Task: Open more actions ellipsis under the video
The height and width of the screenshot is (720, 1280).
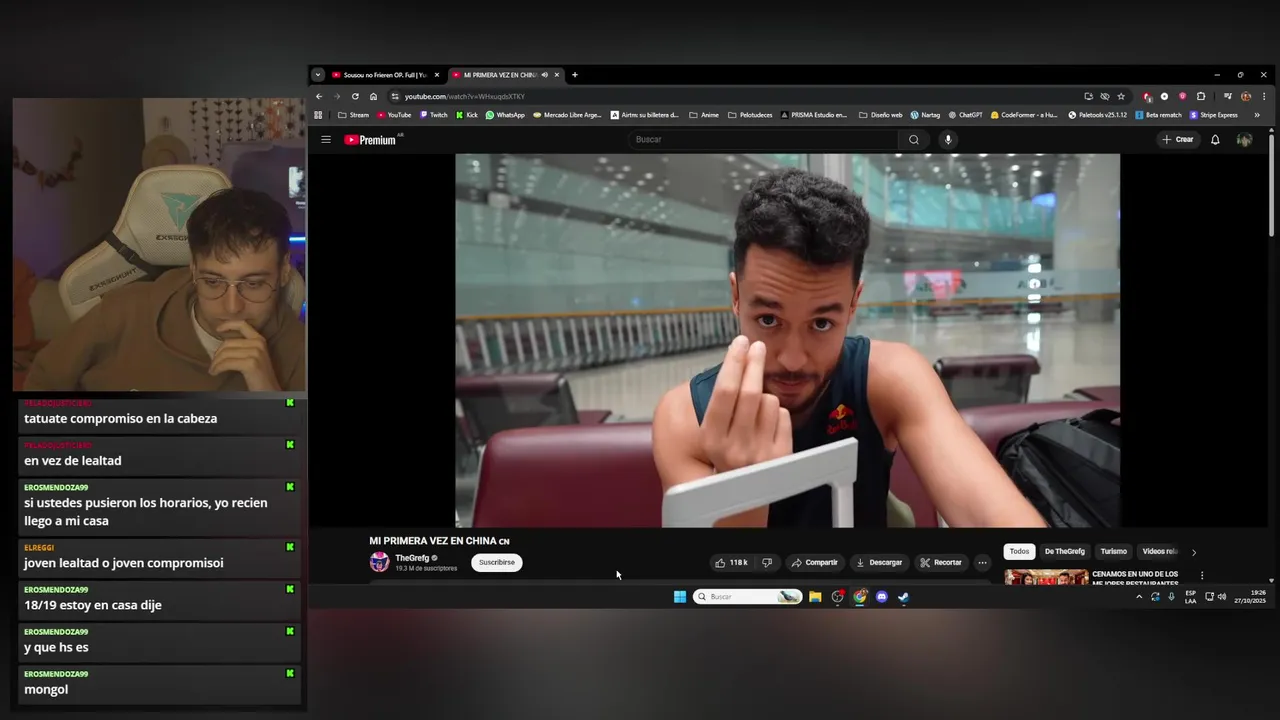Action: point(982,563)
